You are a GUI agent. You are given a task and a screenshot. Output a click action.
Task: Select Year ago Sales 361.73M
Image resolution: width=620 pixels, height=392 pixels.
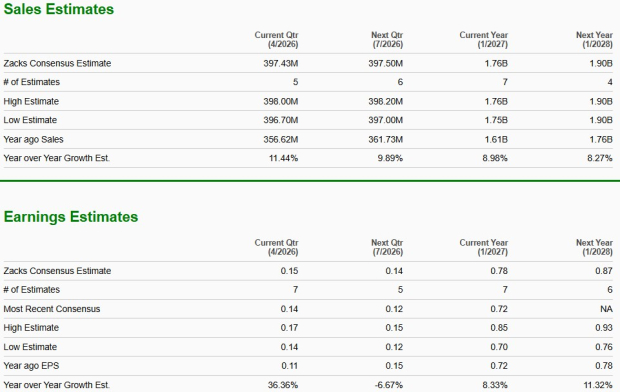[386, 139]
